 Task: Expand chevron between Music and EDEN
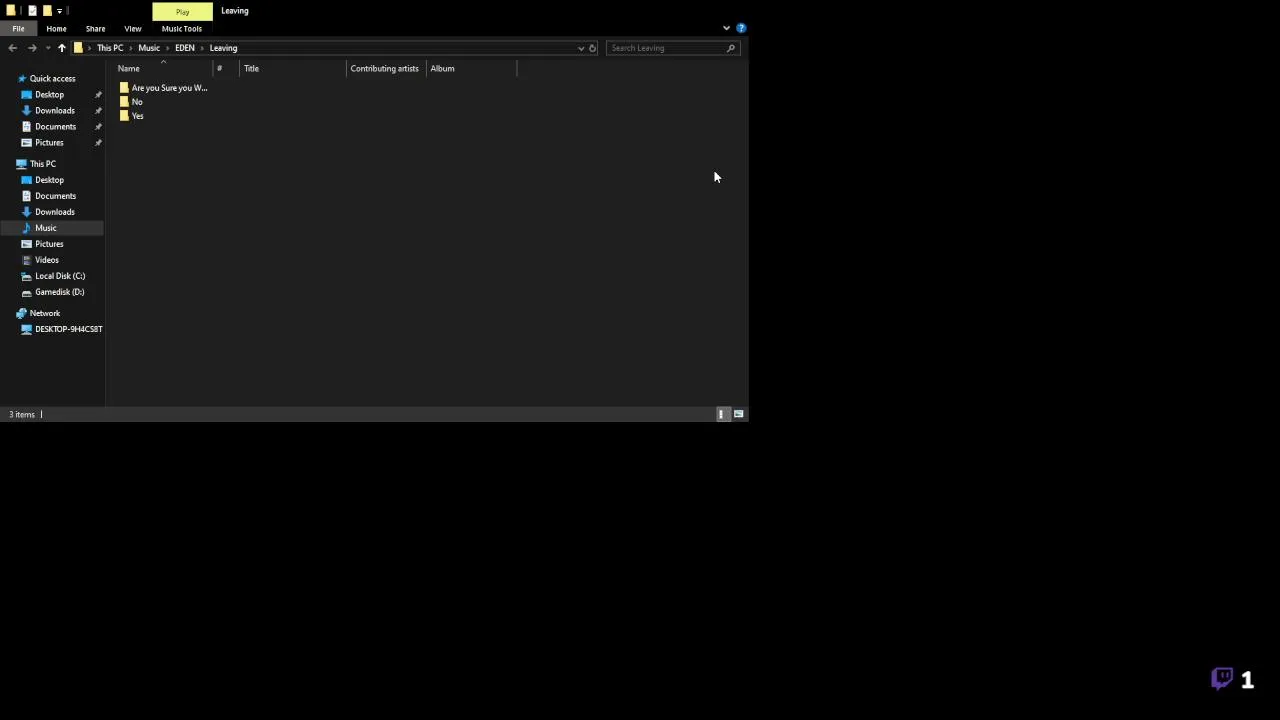[x=167, y=48]
